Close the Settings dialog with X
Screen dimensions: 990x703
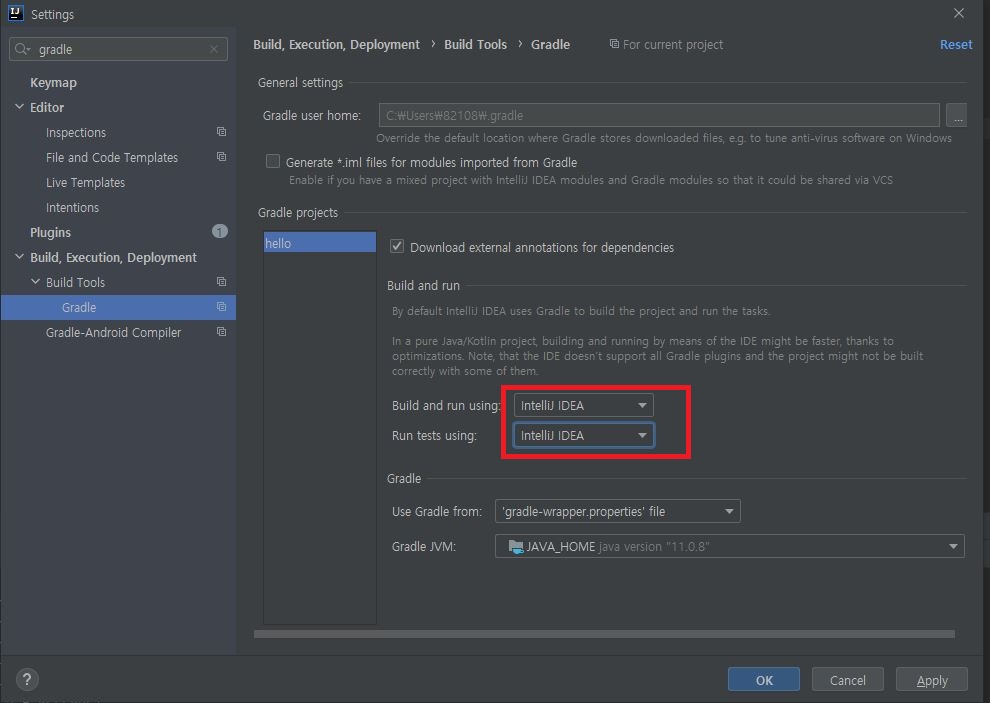[x=958, y=13]
